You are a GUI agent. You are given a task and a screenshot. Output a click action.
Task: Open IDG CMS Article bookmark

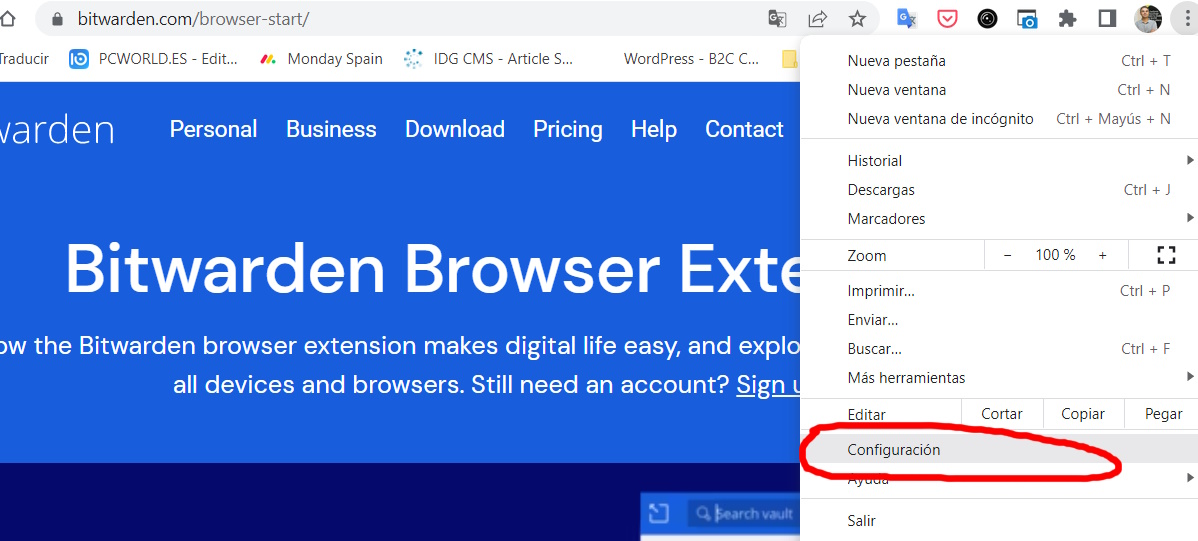click(x=488, y=59)
